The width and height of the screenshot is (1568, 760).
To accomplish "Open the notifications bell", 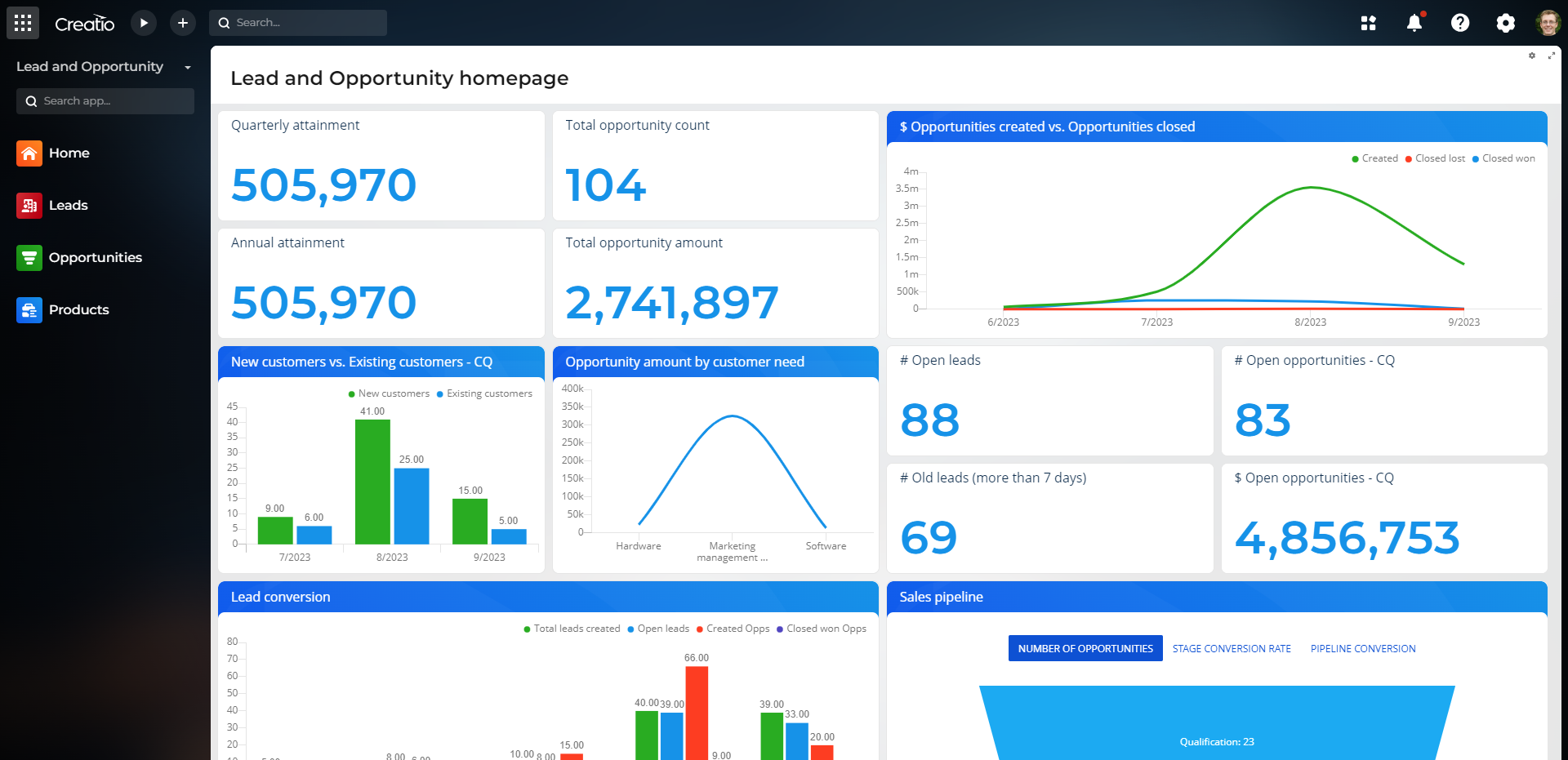I will 1414,23.
